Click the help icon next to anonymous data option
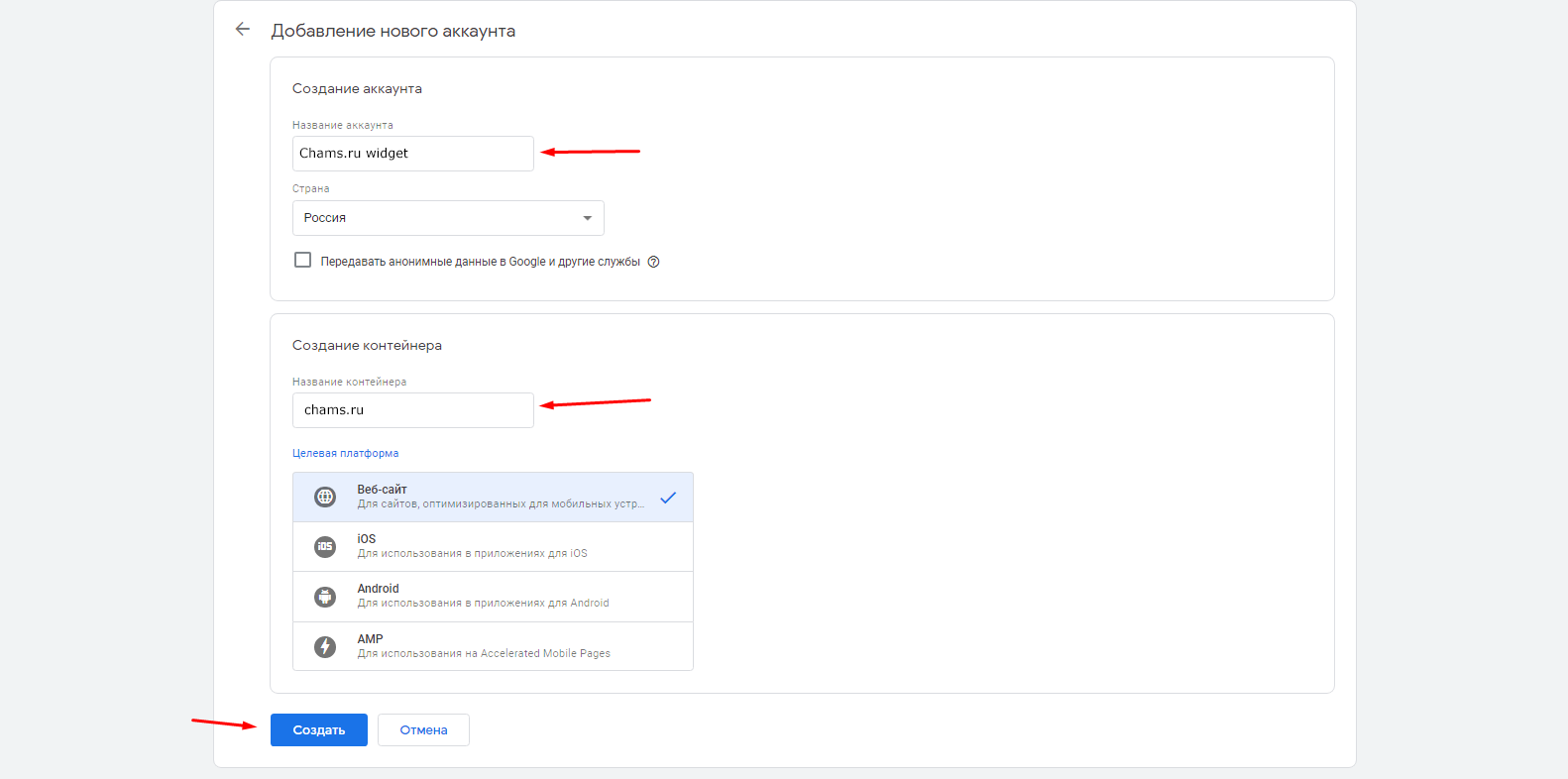Screen dimensions: 1568x779 pyautogui.click(x=653, y=262)
